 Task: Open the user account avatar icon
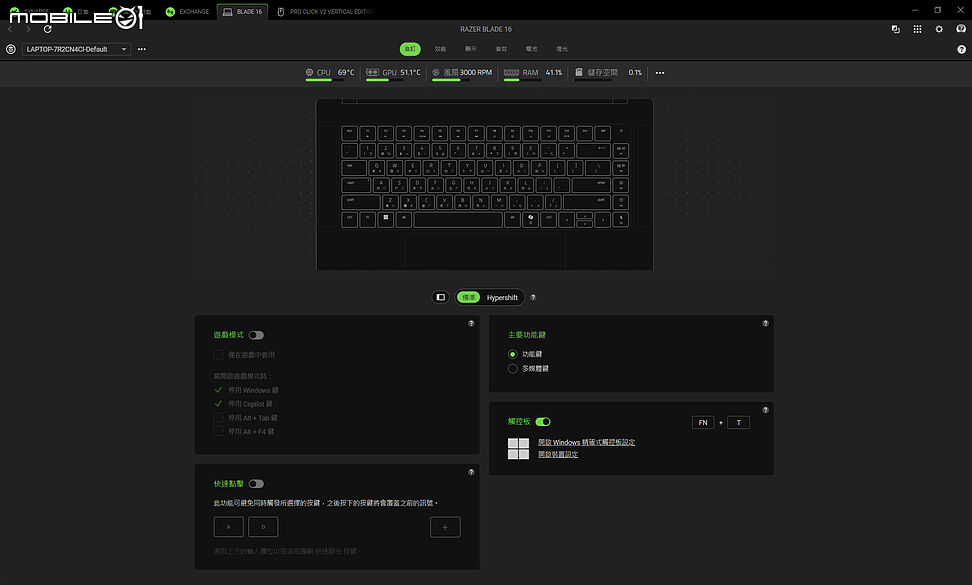point(961,29)
